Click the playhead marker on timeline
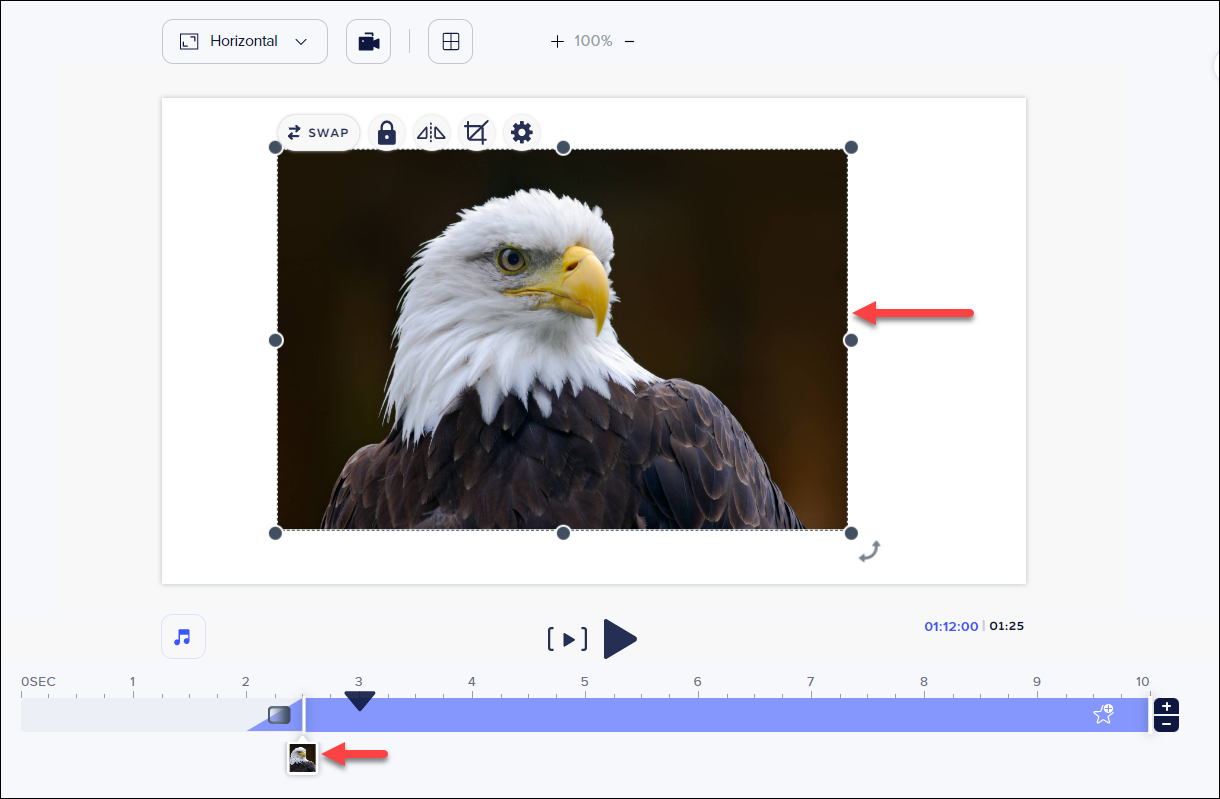This screenshot has width=1220, height=799. coord(359,701)
